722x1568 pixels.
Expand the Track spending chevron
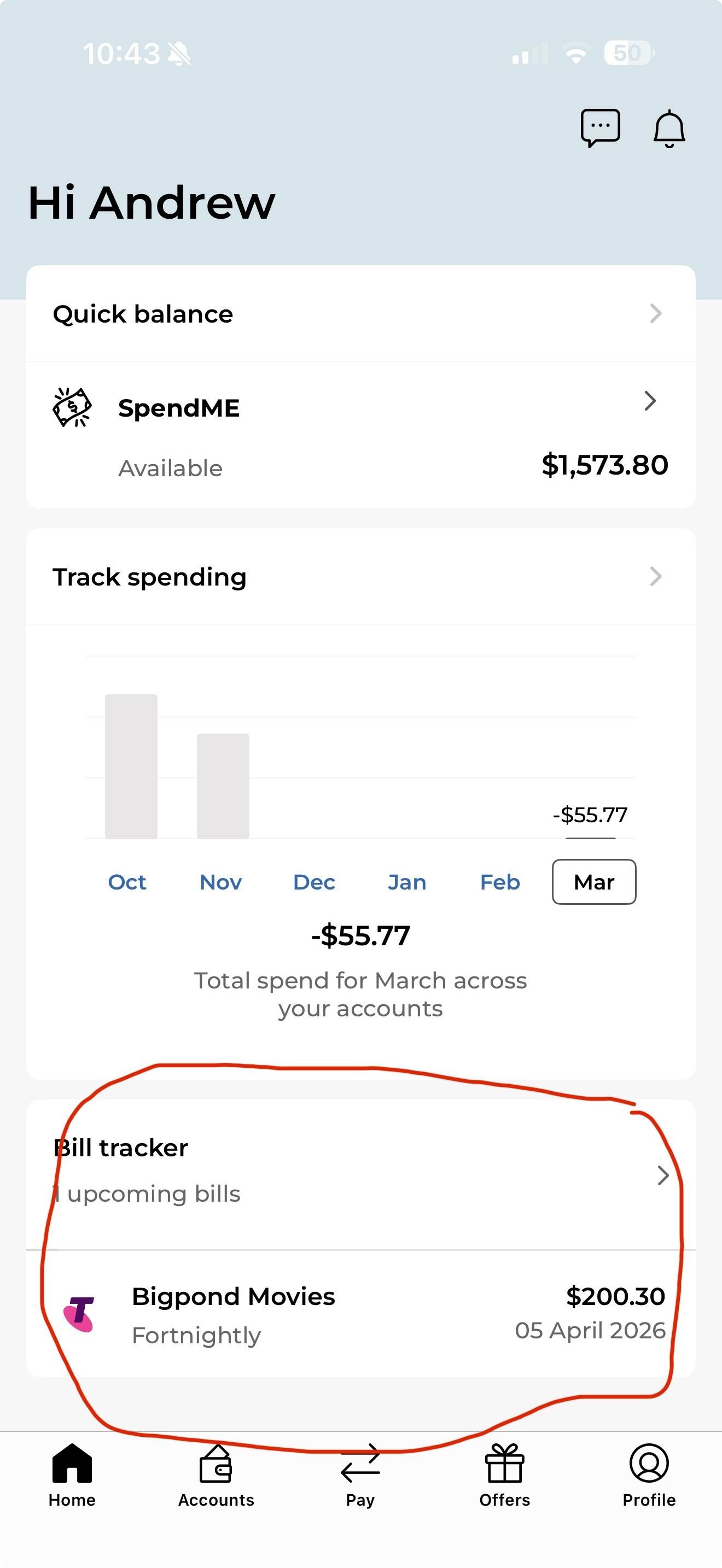[656, 576]
